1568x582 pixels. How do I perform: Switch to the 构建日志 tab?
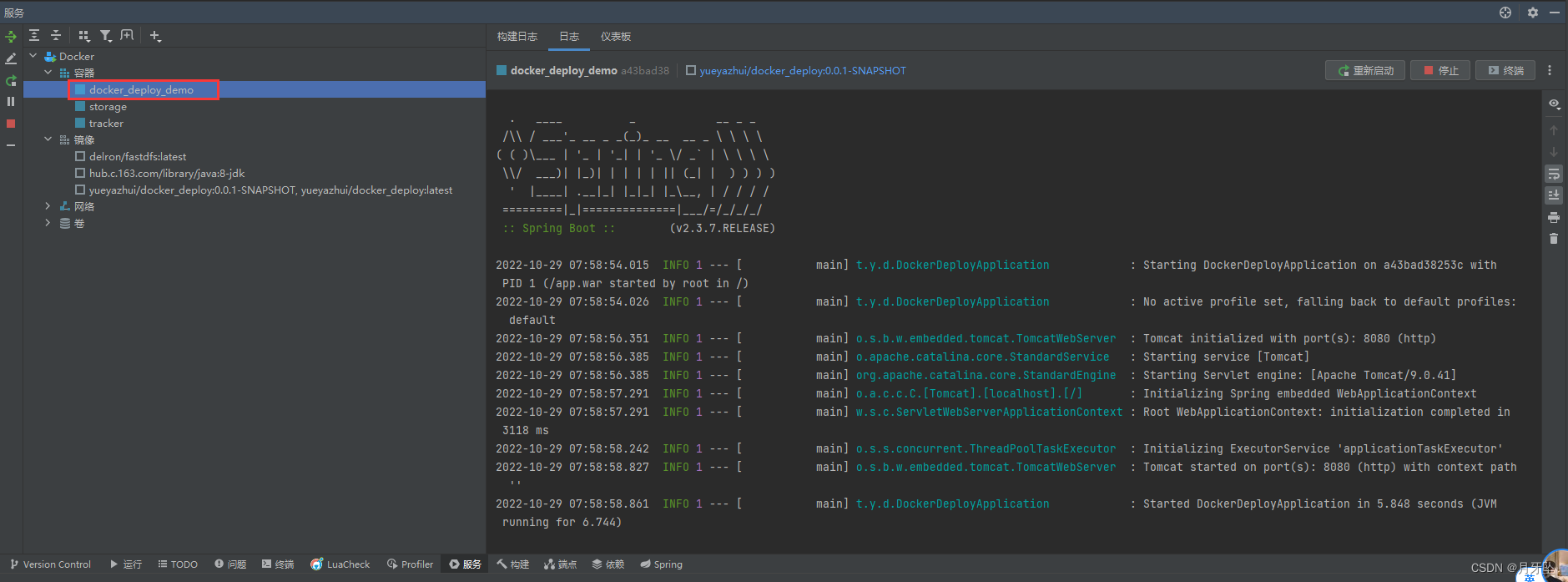517,37
